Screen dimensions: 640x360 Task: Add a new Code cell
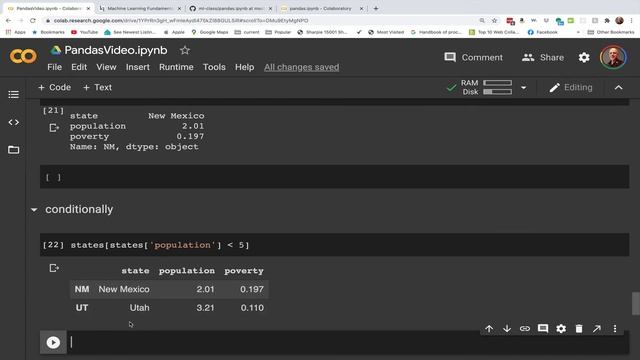point(54,87)
